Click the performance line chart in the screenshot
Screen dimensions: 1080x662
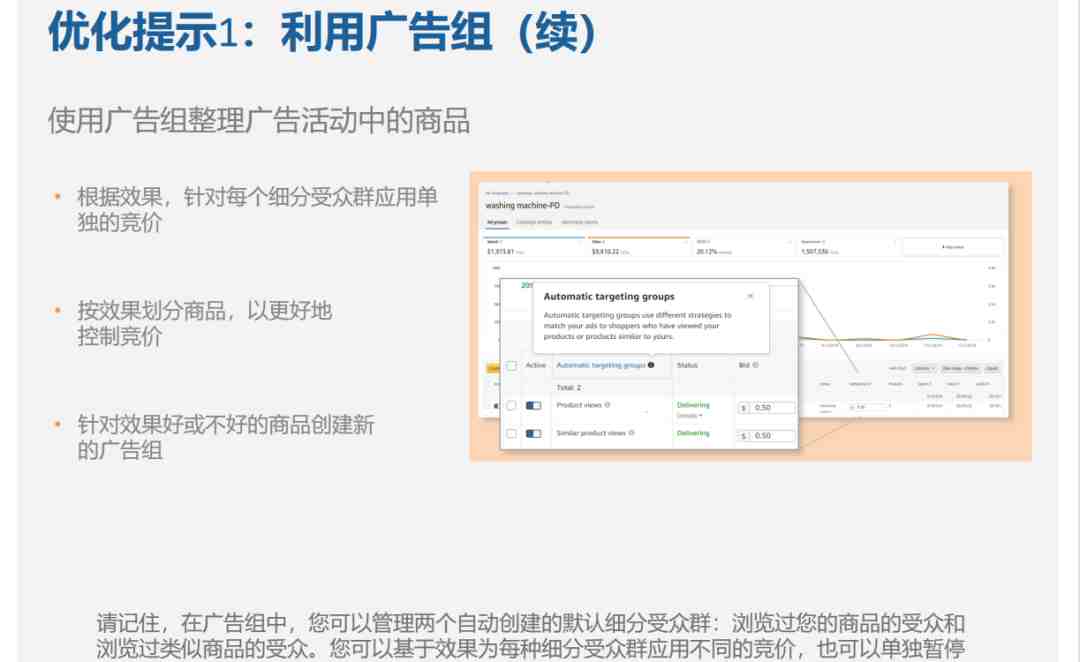(895, 307)
